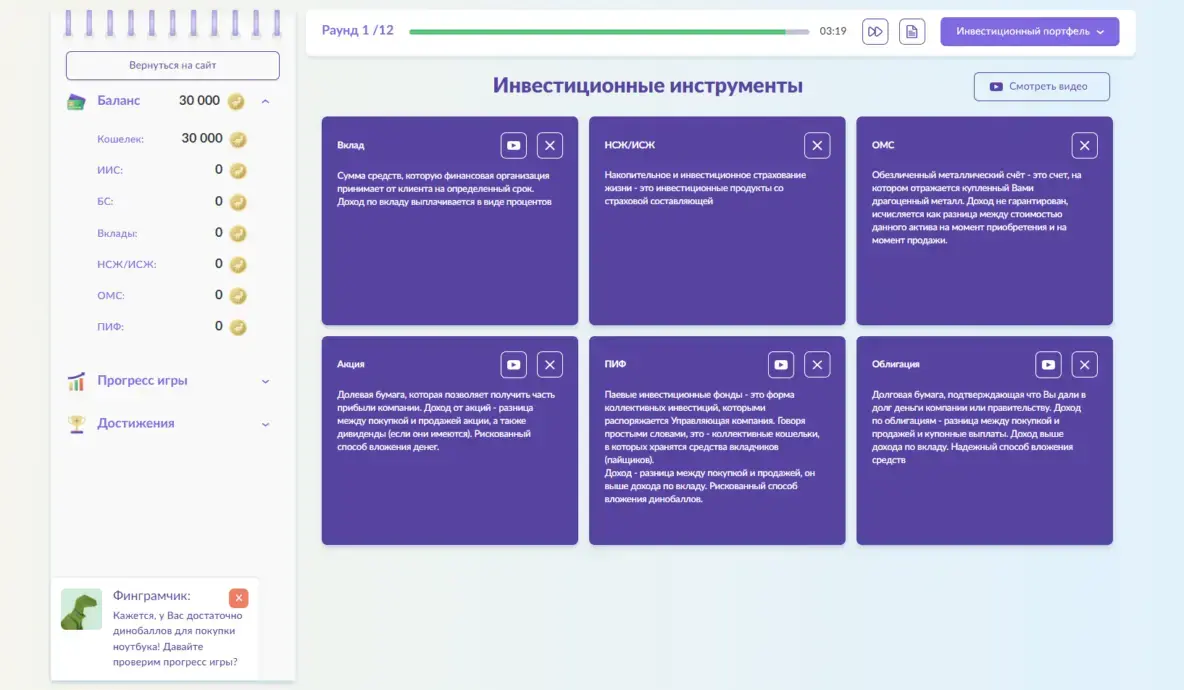
Task: Click the Вернуться на сайт button
Action: click(x=172, y=66)
